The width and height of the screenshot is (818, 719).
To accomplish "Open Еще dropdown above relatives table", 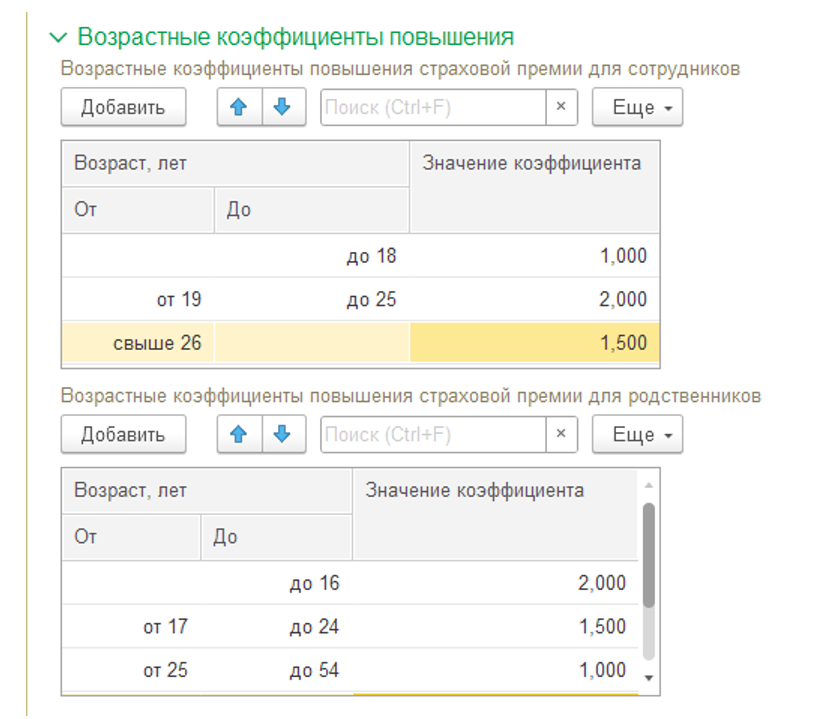I will point(637,434).
